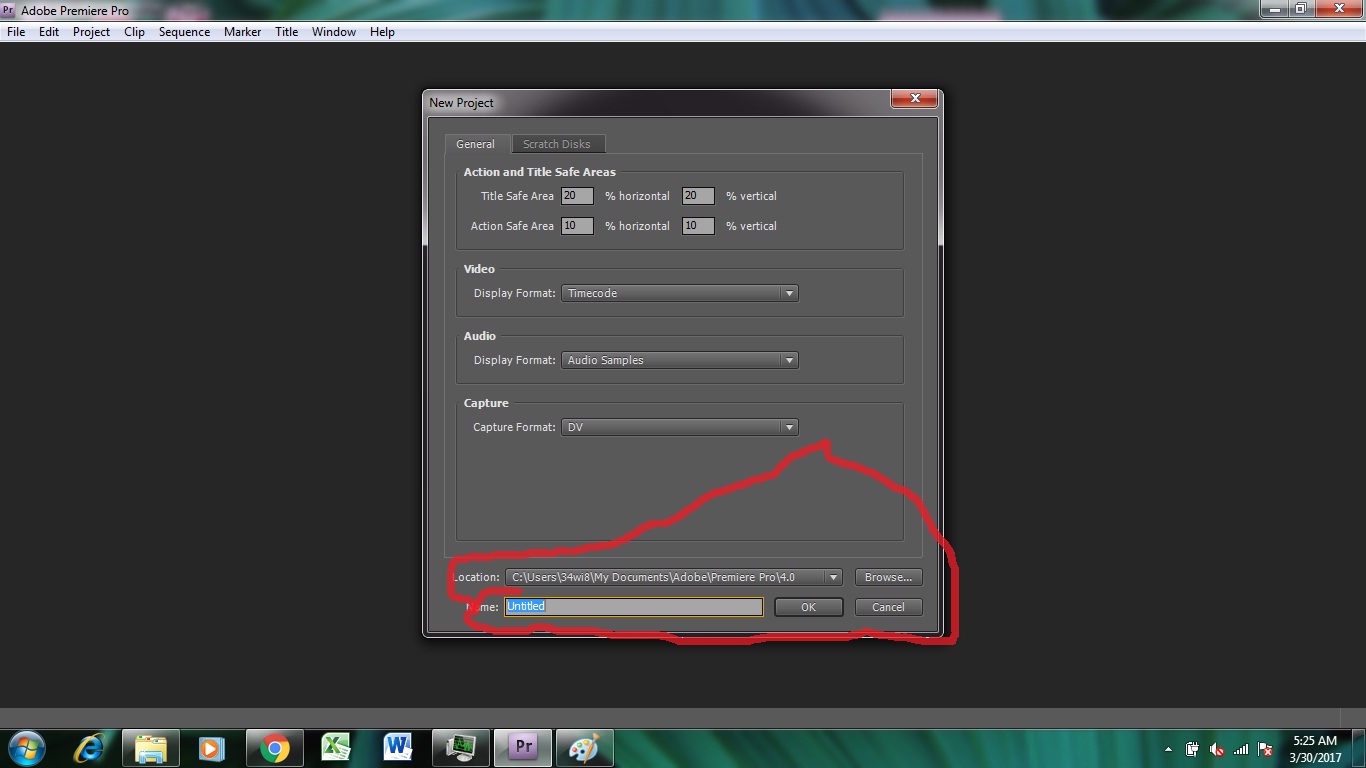Click Title Safe Area vertical percent field

[x=698, y=196]
